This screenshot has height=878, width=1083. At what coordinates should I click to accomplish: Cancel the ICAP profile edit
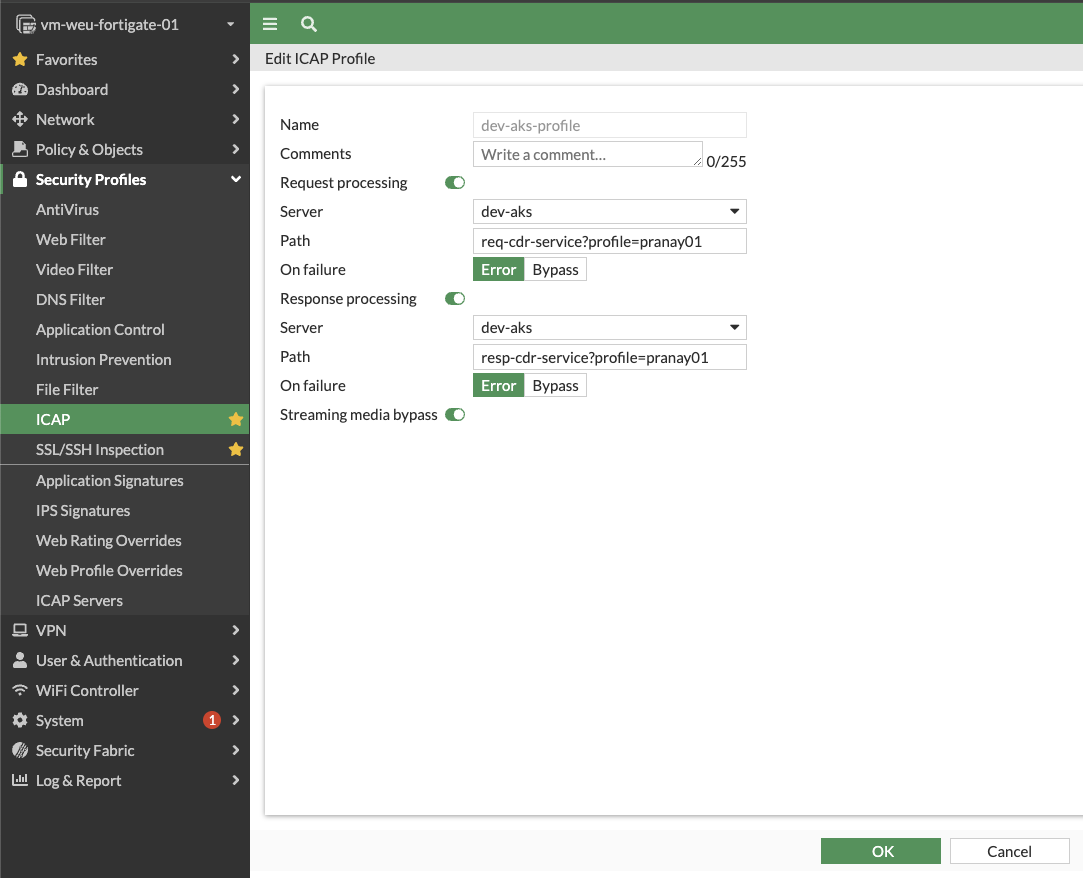click(1009, 851)
